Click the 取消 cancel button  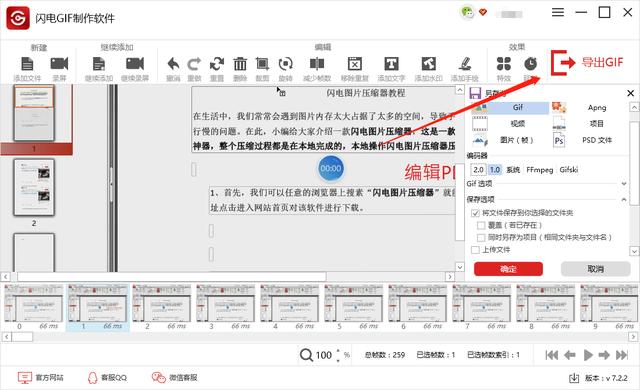tap(596, 269)
